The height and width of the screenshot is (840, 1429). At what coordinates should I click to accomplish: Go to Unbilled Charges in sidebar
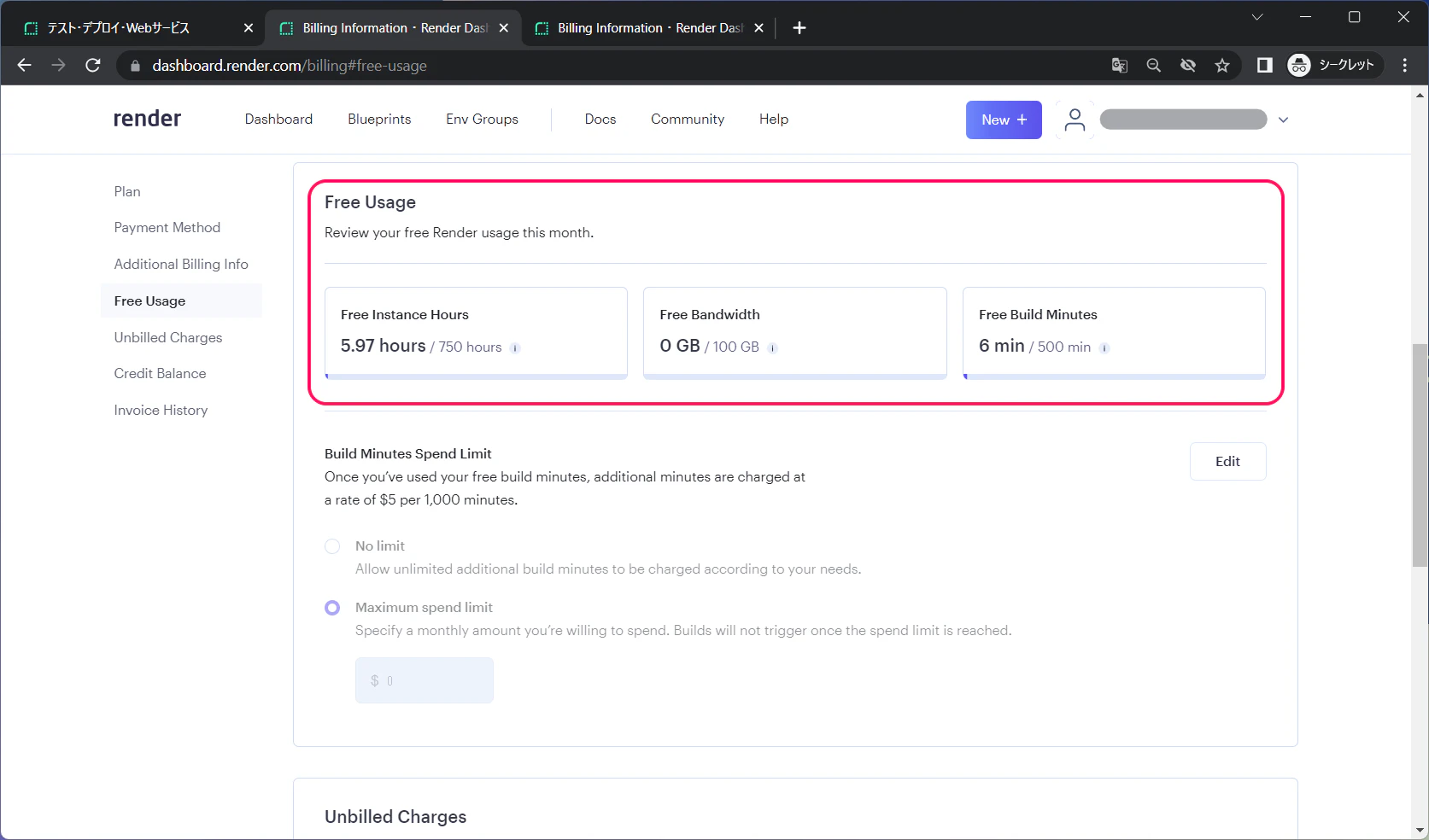click(x=168, y=337)
